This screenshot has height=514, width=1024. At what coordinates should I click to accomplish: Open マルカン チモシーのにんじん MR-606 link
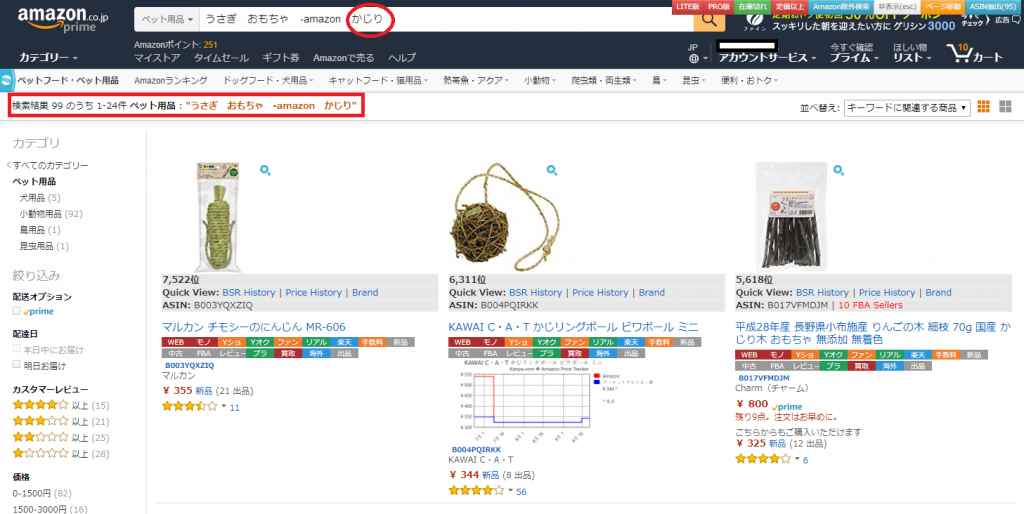pyautogui.click(x=253, y=327)
